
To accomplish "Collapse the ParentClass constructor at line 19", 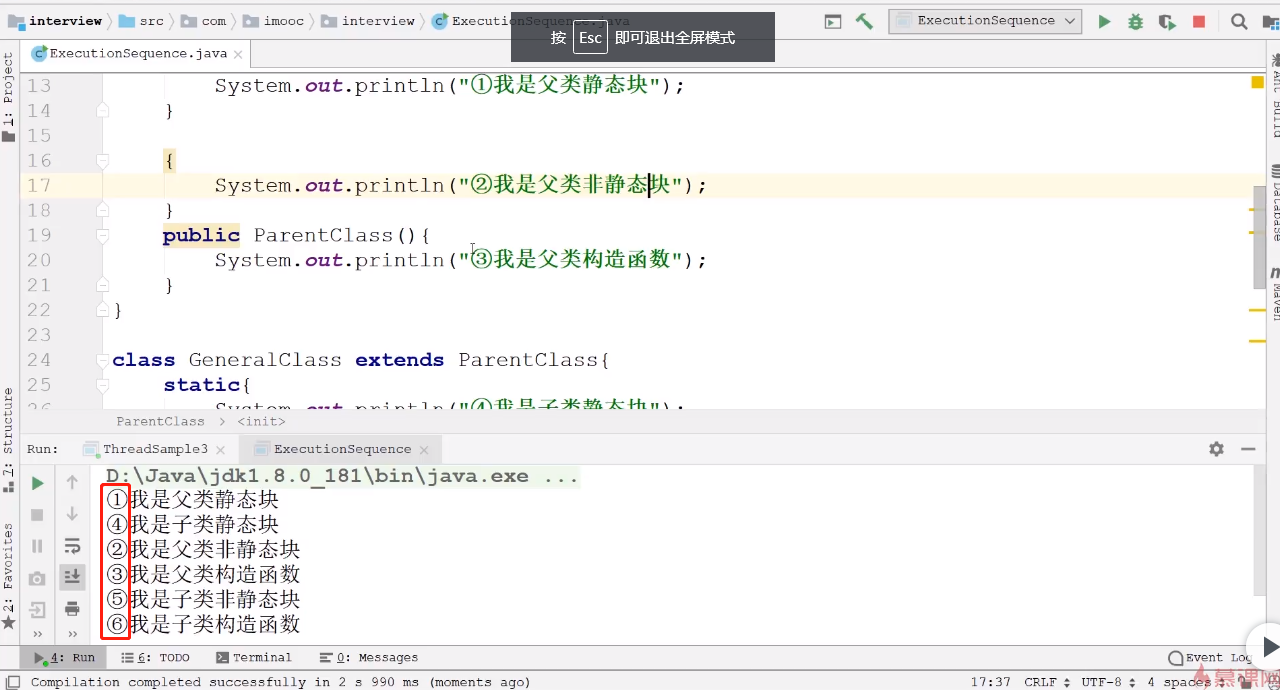I will coord(102,235).
